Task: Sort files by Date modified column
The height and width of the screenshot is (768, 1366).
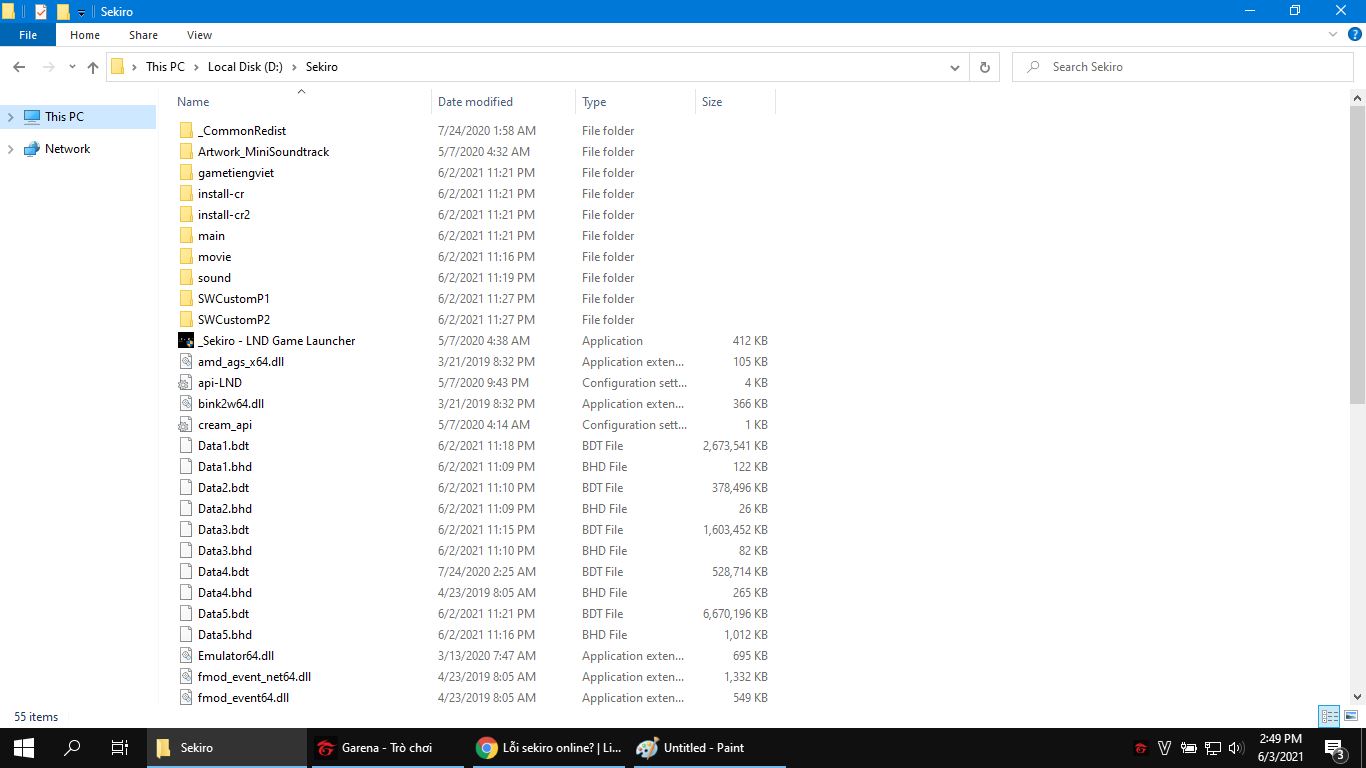Action: [475, 102]
